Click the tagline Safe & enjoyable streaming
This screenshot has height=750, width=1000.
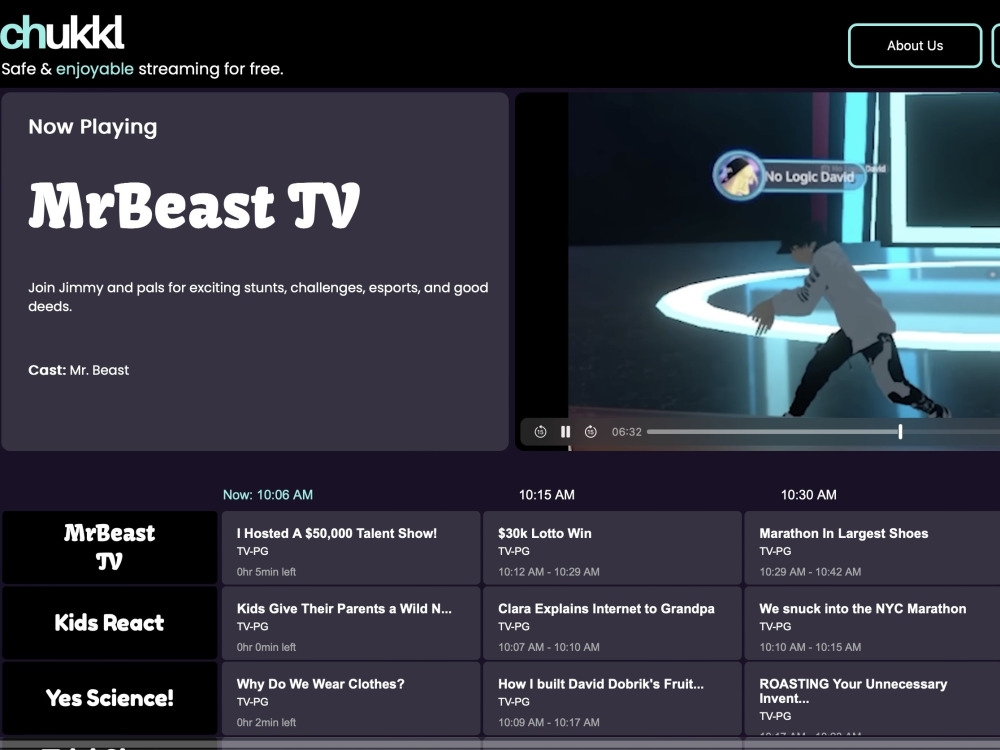pos(142,69)
